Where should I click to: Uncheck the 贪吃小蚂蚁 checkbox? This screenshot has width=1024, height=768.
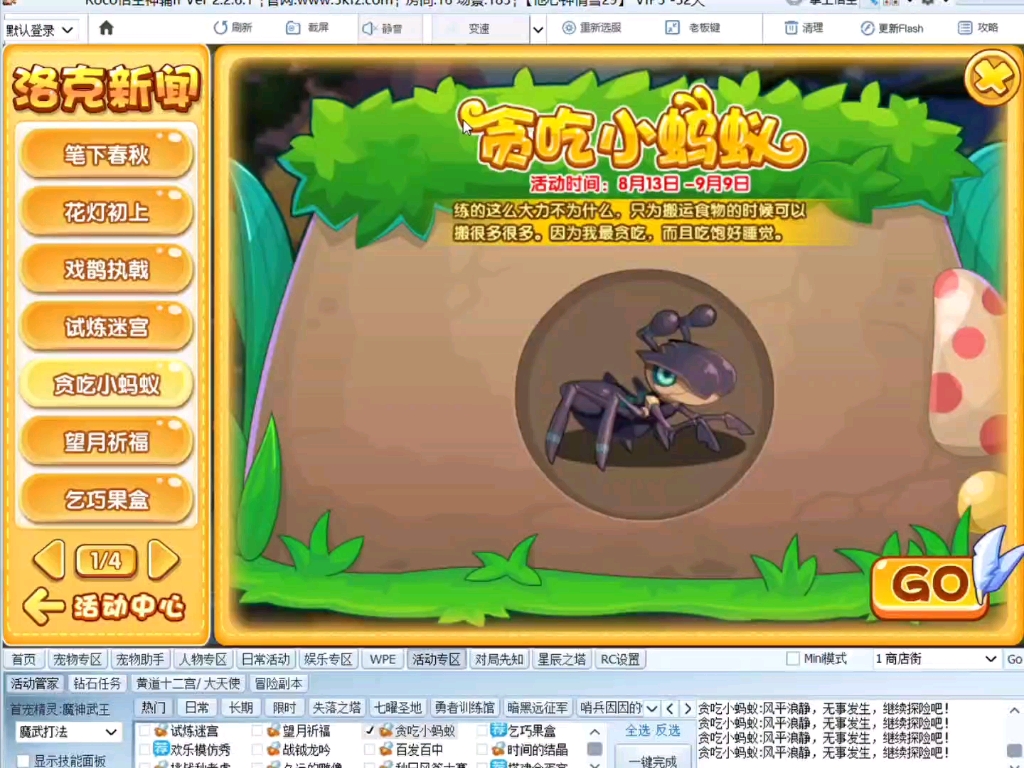(x=370, y=731)
